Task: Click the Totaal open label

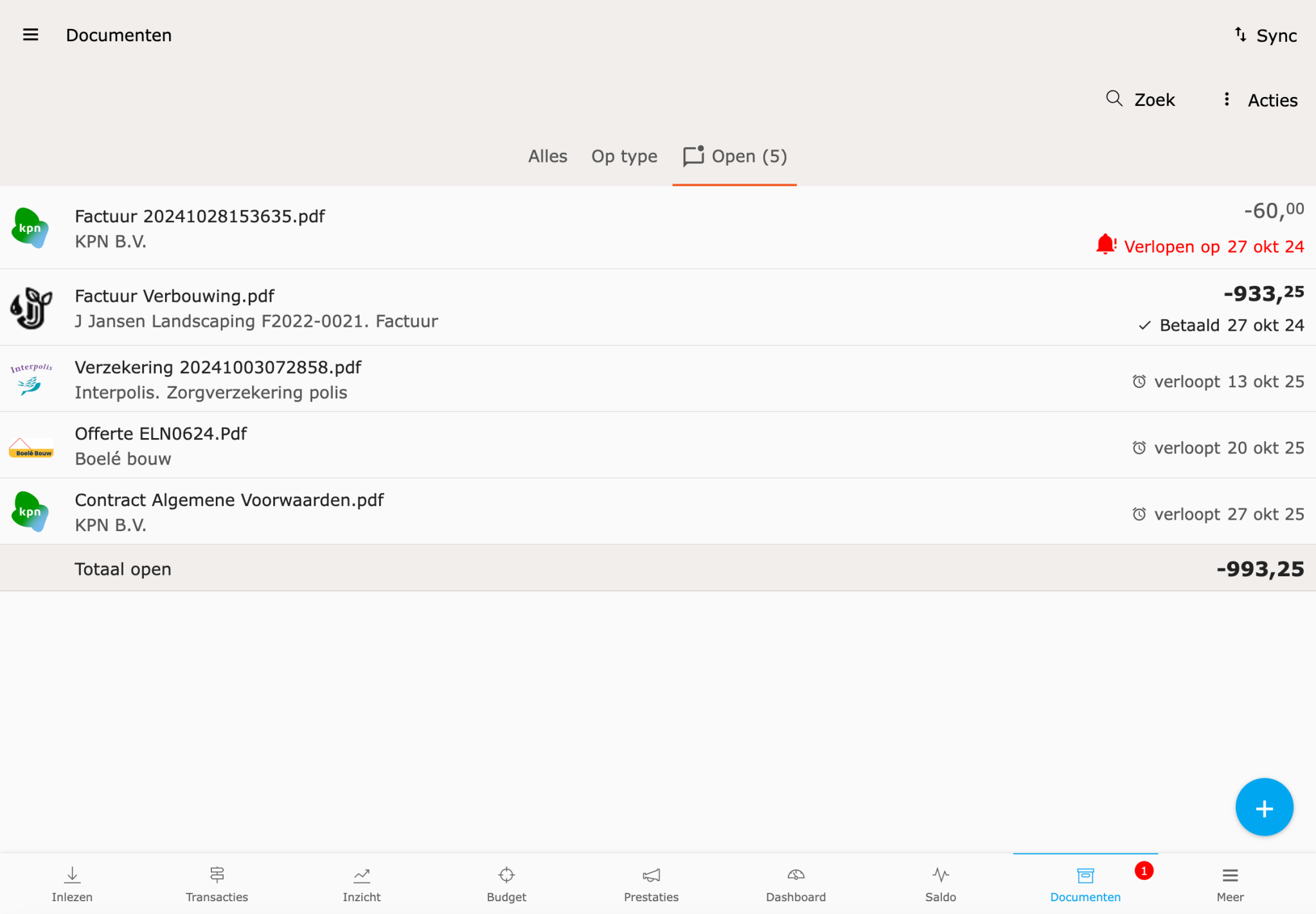Action: point(123,569)
